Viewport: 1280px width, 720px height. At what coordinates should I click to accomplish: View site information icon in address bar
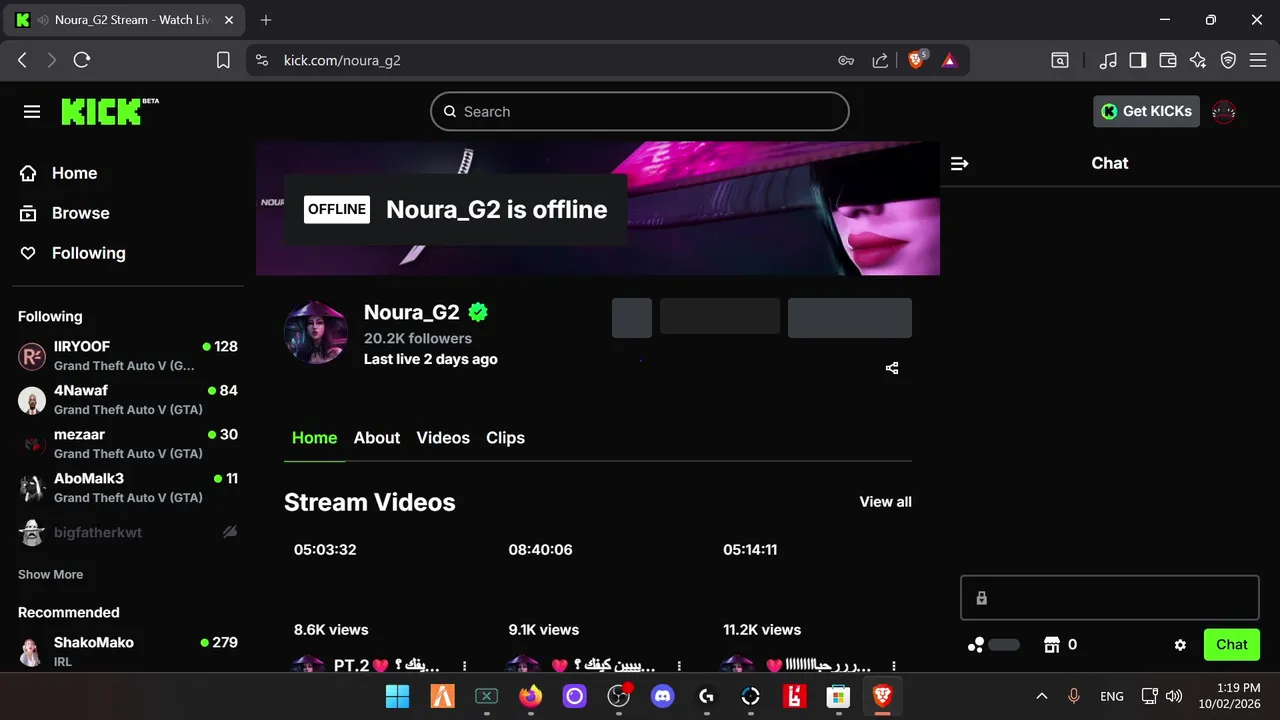[262, 60]
